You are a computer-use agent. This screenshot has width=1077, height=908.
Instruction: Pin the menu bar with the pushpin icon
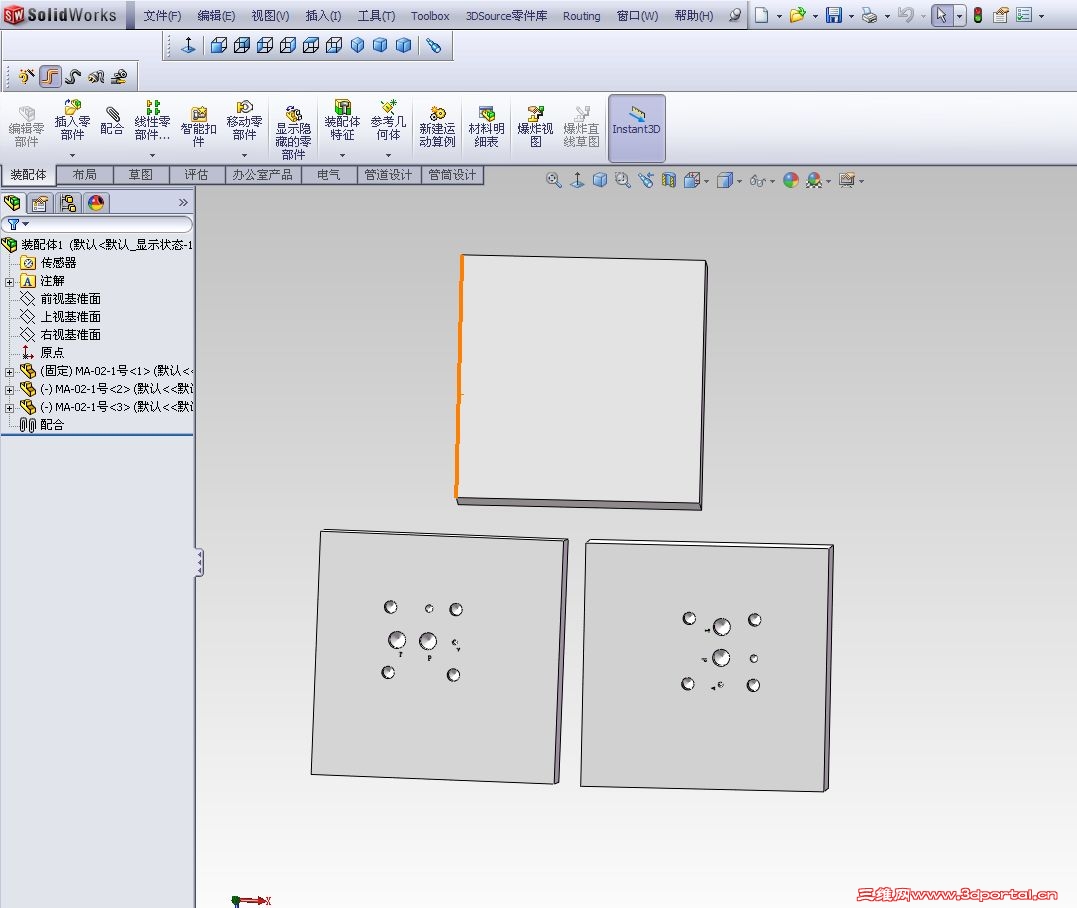coord(735,15)
